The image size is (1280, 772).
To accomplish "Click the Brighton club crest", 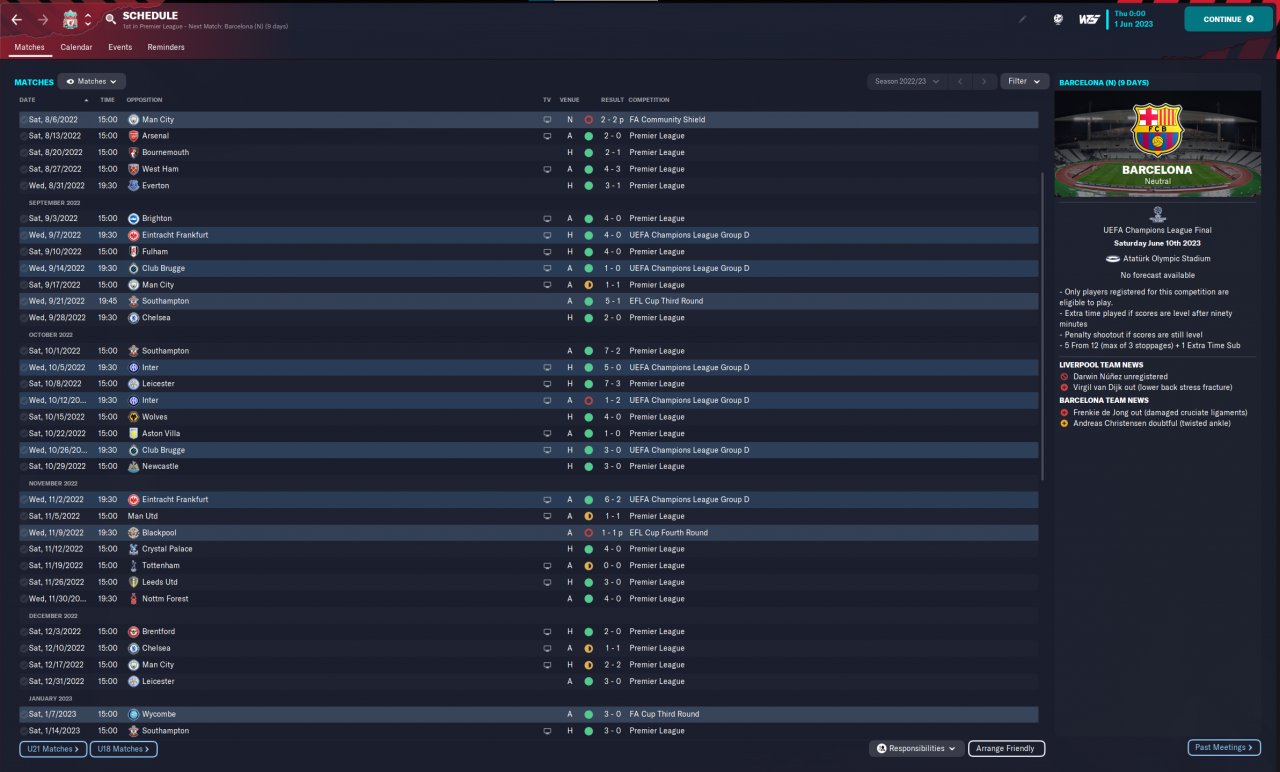I will (133, 218).
